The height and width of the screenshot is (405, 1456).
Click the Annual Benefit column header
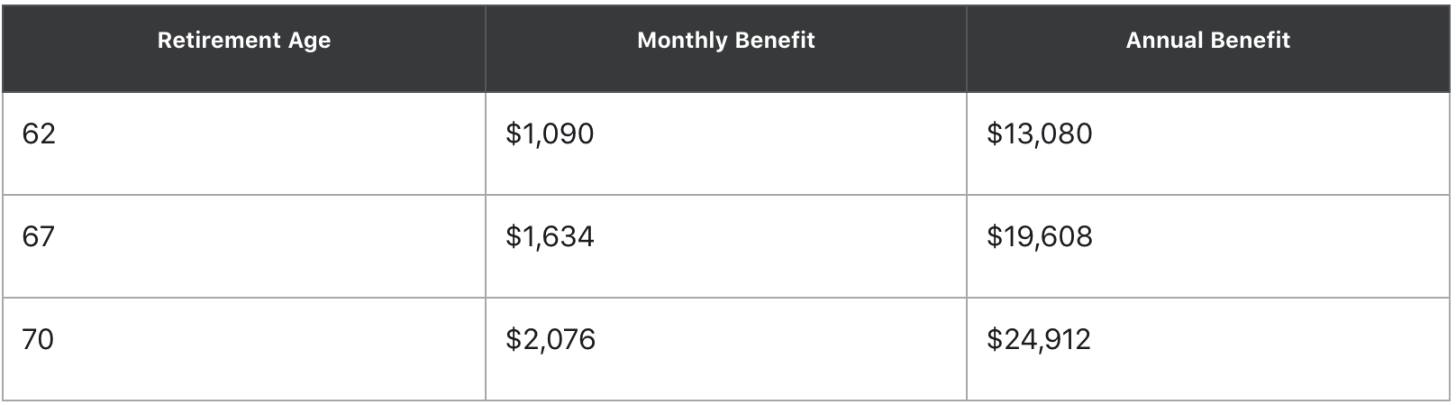(x=1208, y=42)
